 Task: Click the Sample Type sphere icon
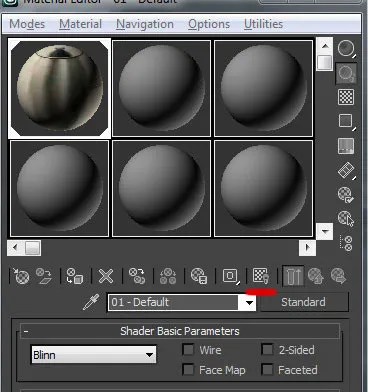346,48
